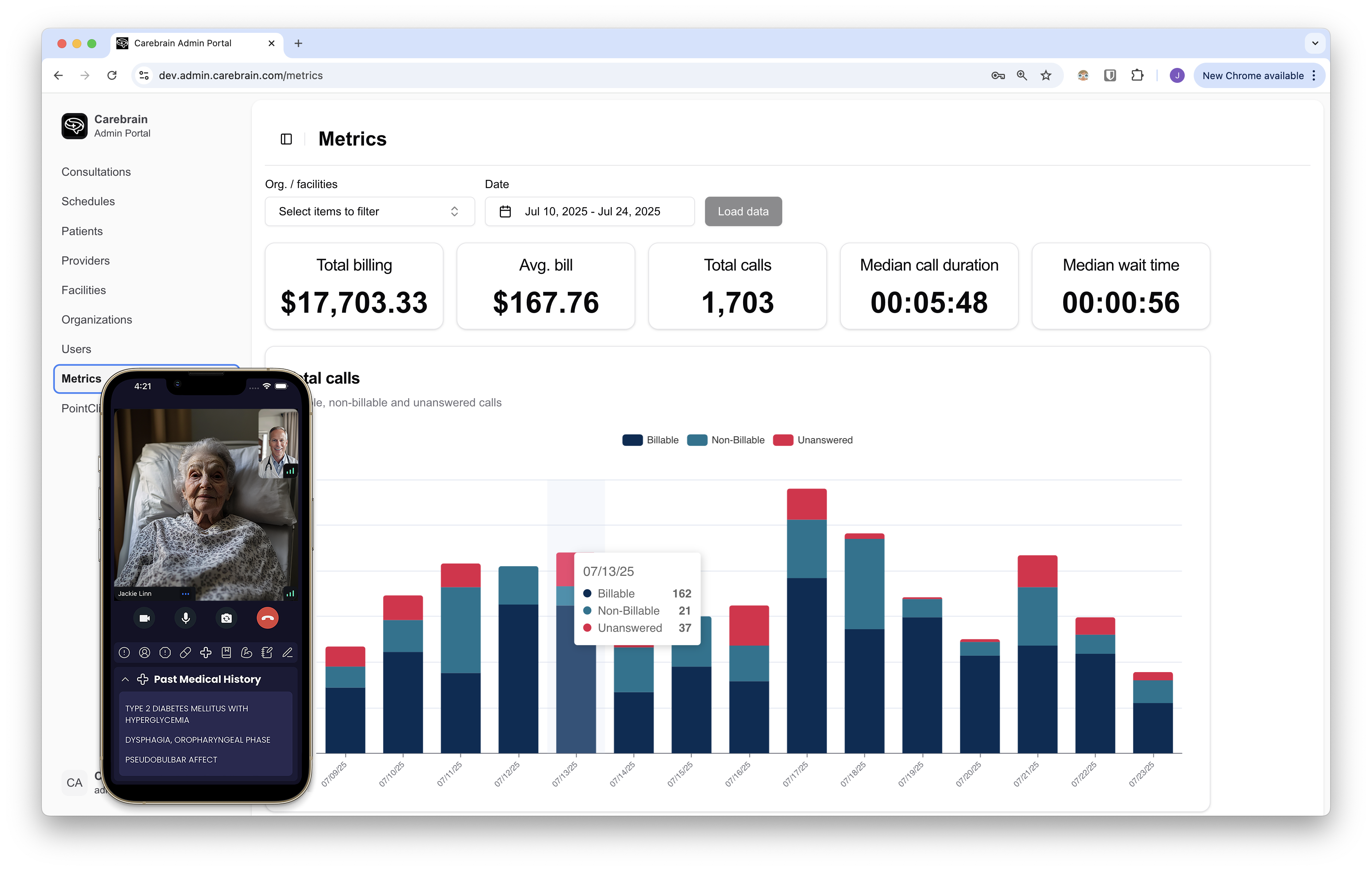Screen dimensions: 1372x871
Task: Flip the camera in phone call
Action: pos(227,618)
